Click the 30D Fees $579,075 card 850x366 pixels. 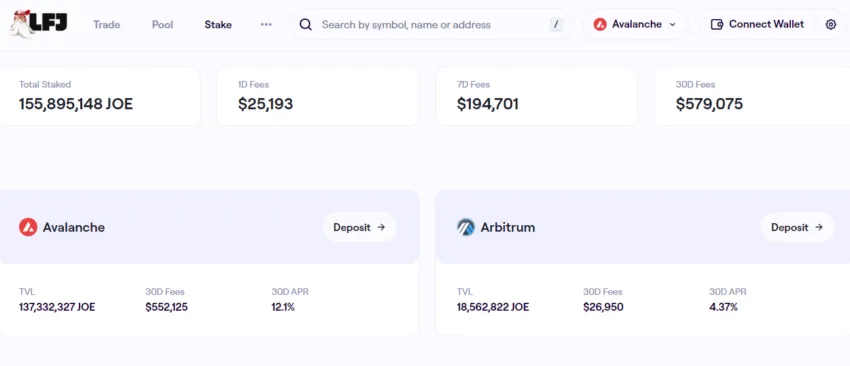(752, 97)
